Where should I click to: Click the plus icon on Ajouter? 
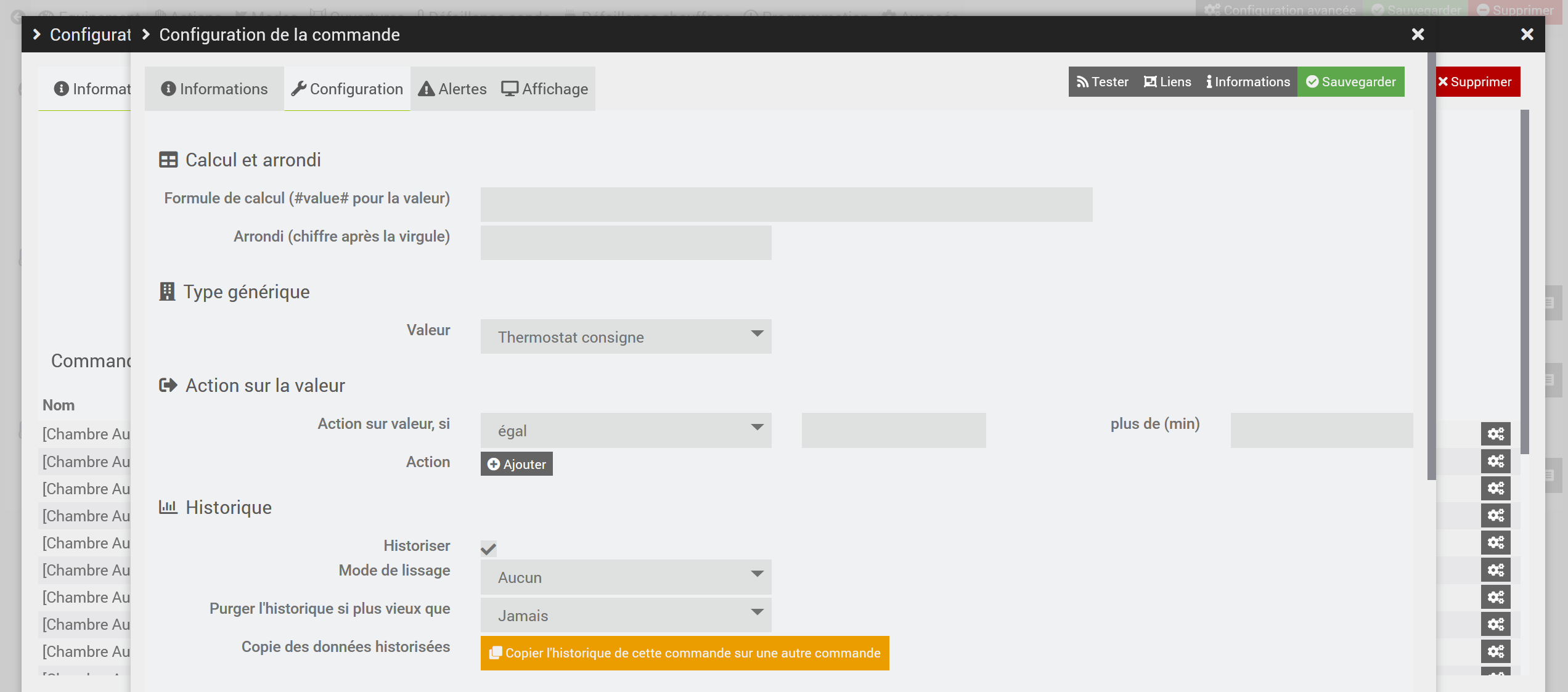coord(494,464)
